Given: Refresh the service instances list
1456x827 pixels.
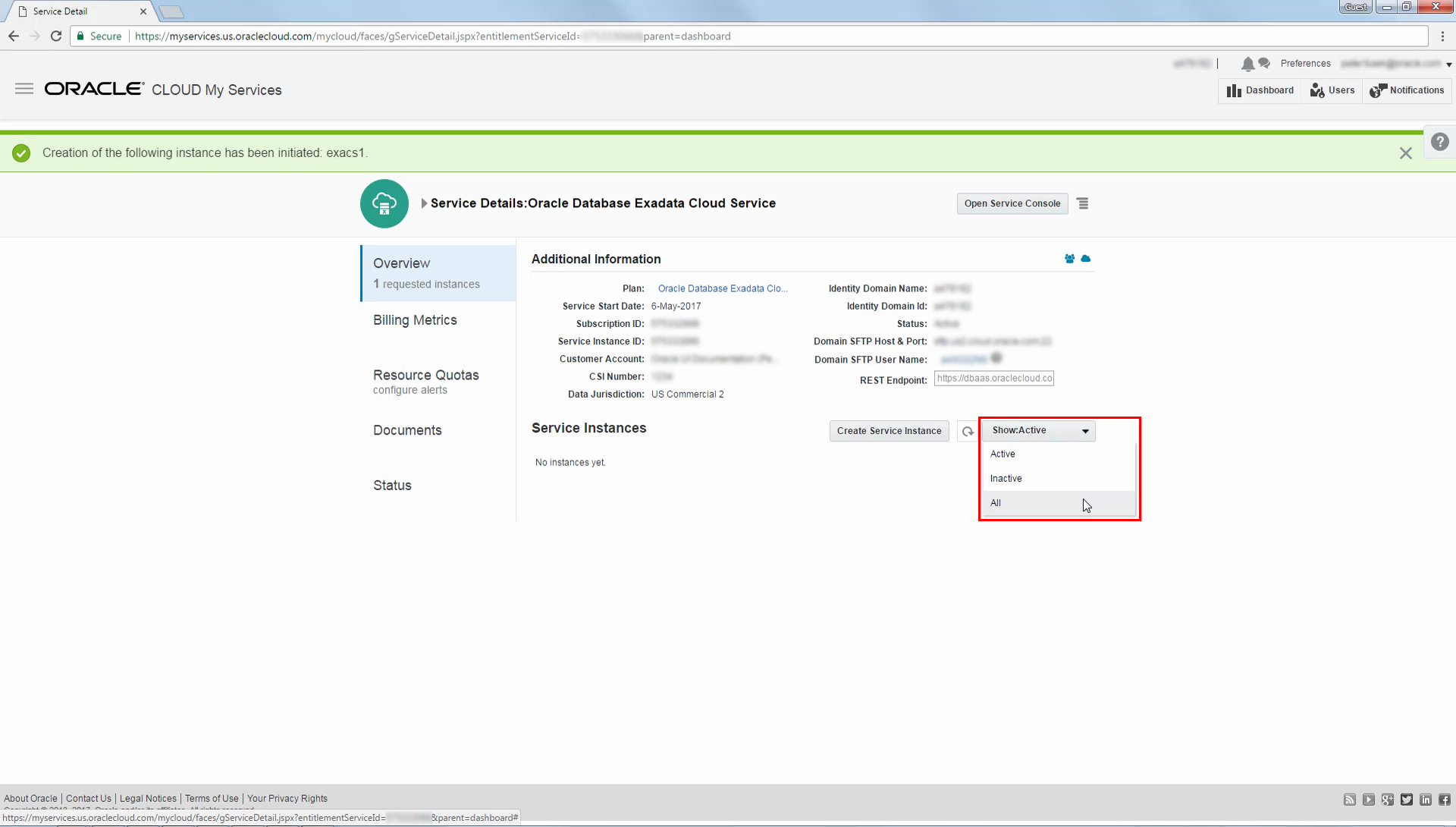Looking at the screenshot, I should (968, 431).
